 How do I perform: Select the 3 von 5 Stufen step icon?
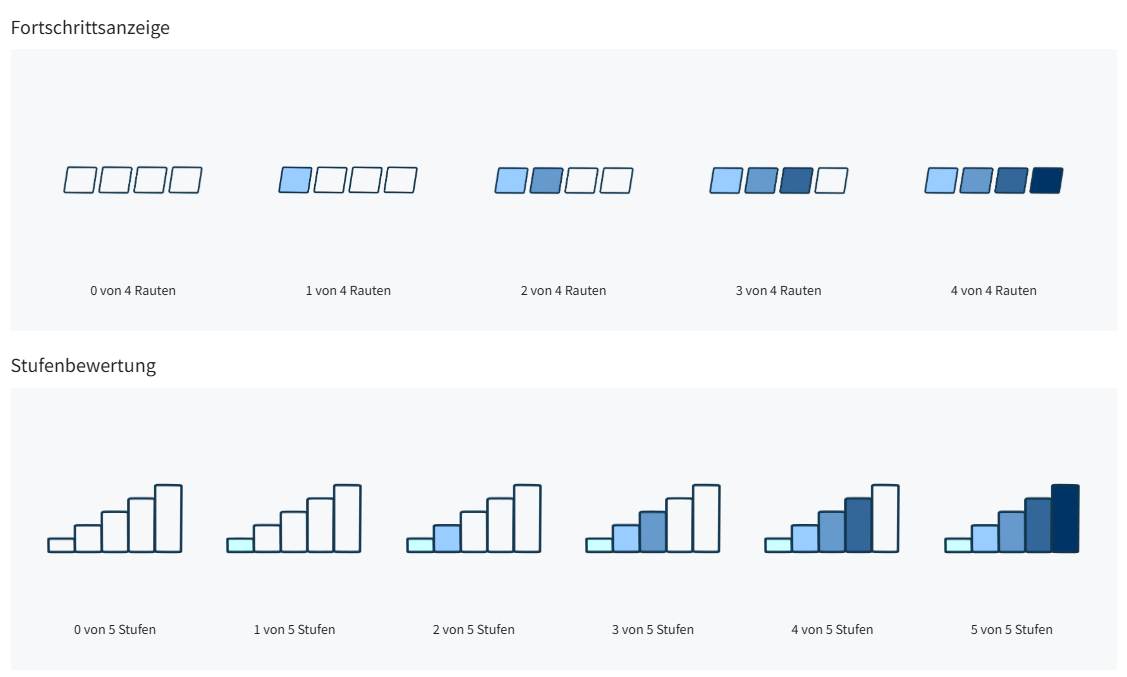coord(653,518)
